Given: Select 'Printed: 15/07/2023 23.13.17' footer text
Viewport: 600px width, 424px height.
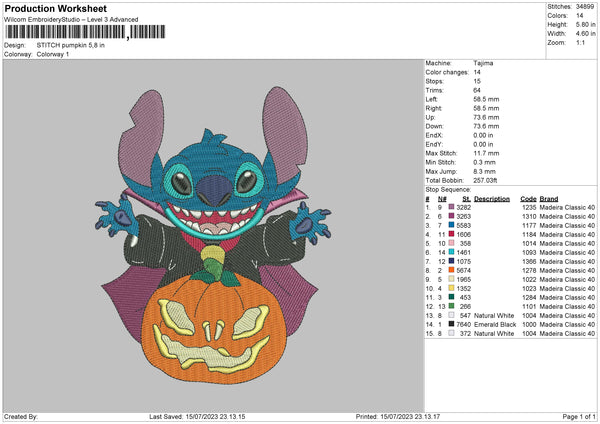Looking at the screenshot, I should coord(398,417).
